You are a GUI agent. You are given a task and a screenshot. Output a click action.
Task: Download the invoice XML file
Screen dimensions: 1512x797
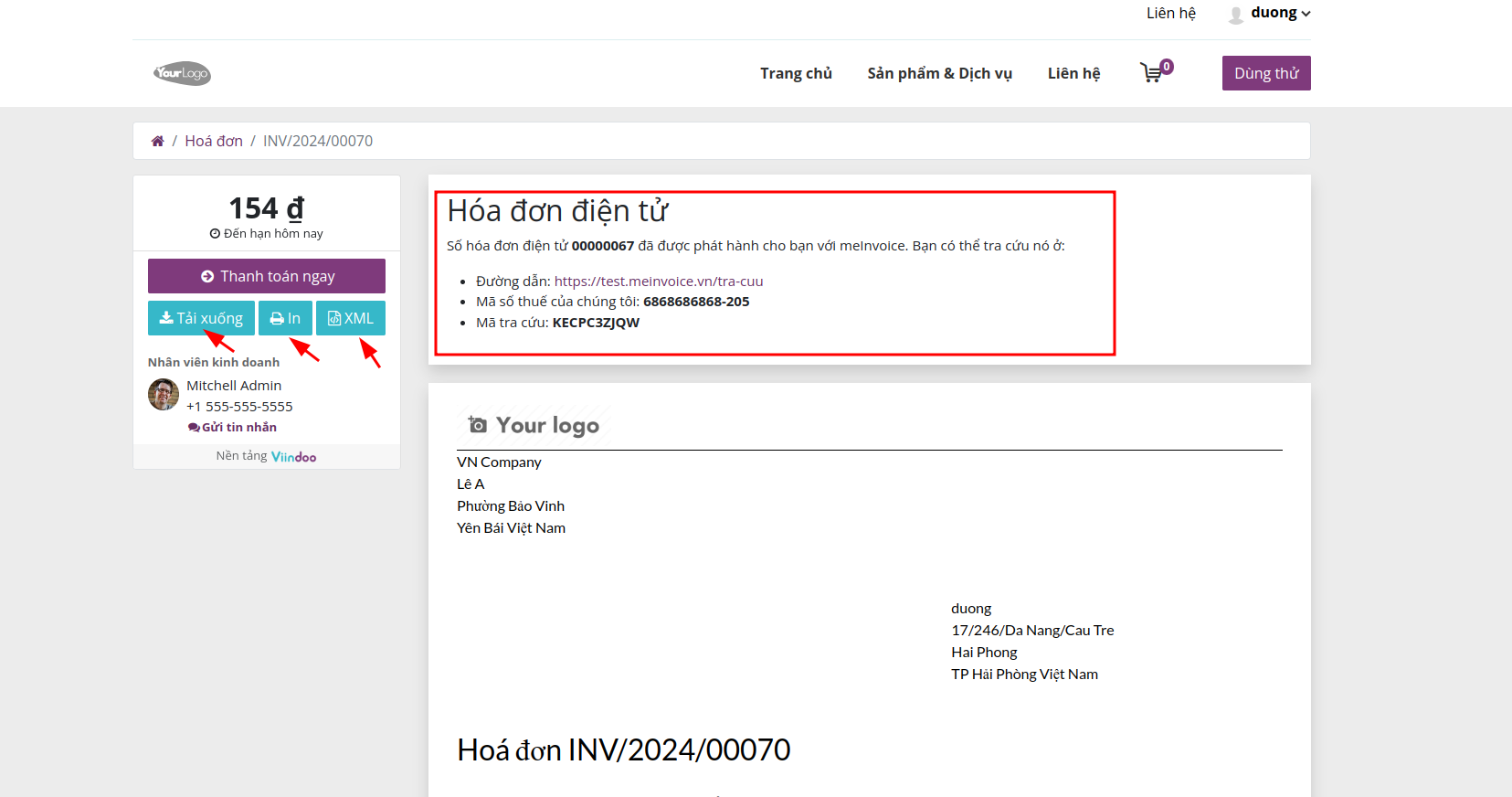(351, 318)
